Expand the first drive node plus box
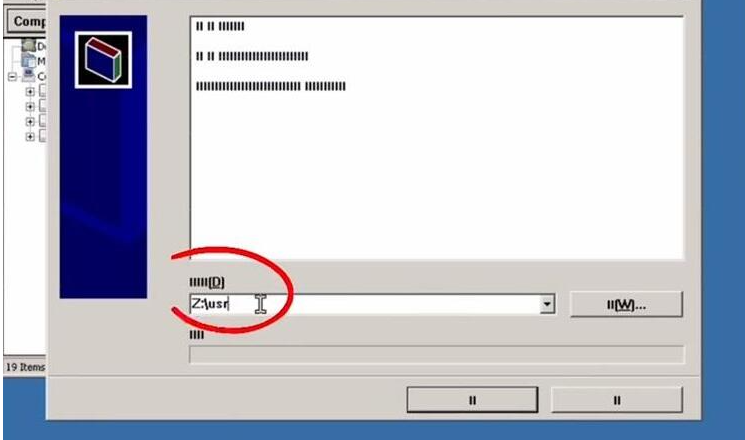The image size is (745, 440). click(30, 91)
